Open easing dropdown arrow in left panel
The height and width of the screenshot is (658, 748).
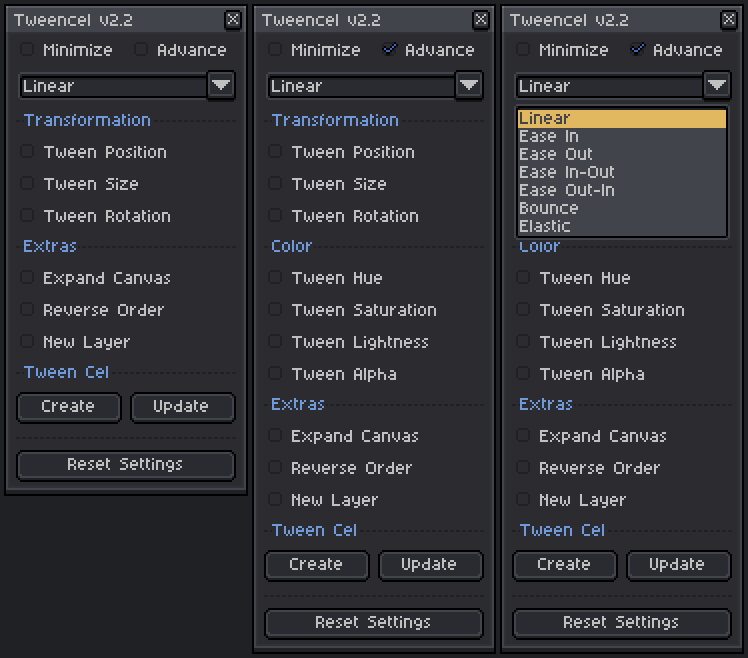221,86
